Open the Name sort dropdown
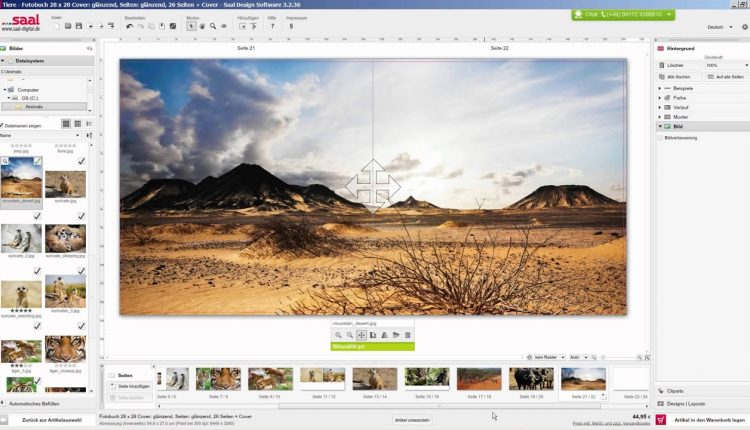The image size is (750, 430). point(40,136)
